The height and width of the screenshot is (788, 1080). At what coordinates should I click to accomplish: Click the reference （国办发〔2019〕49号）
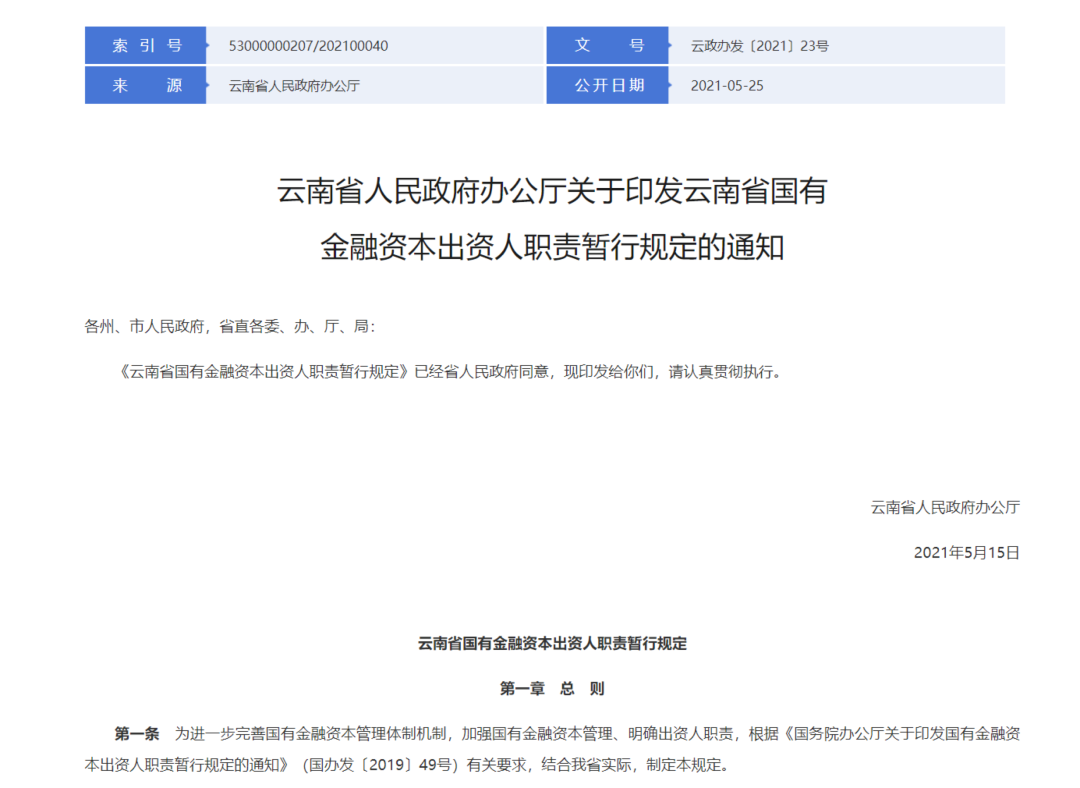[380, 765]
